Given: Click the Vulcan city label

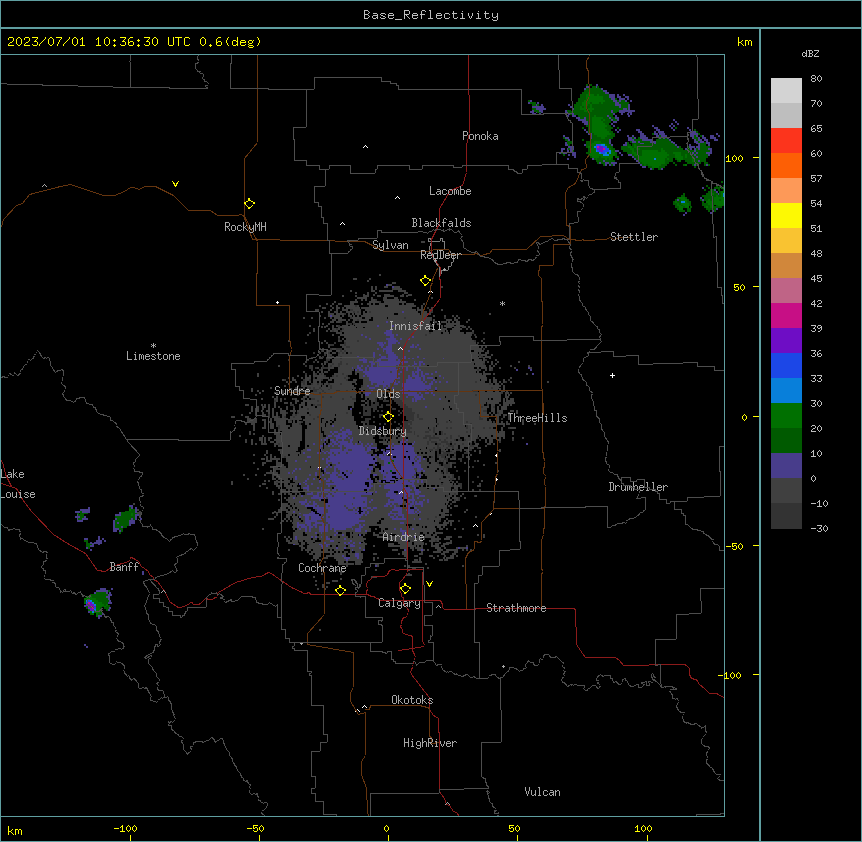Looking at the screenshot, I should tap(543, 792).
